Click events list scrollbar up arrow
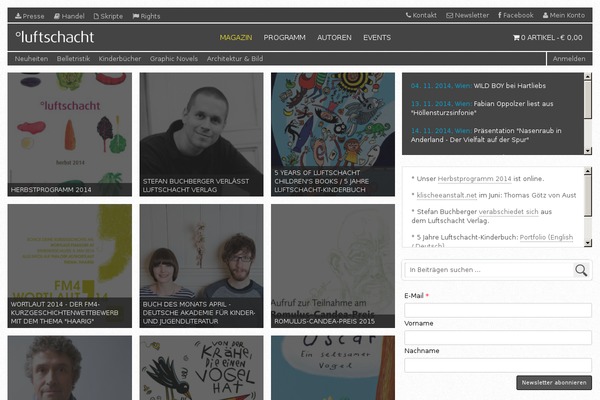The image size is (600, 400). point(588,76)
